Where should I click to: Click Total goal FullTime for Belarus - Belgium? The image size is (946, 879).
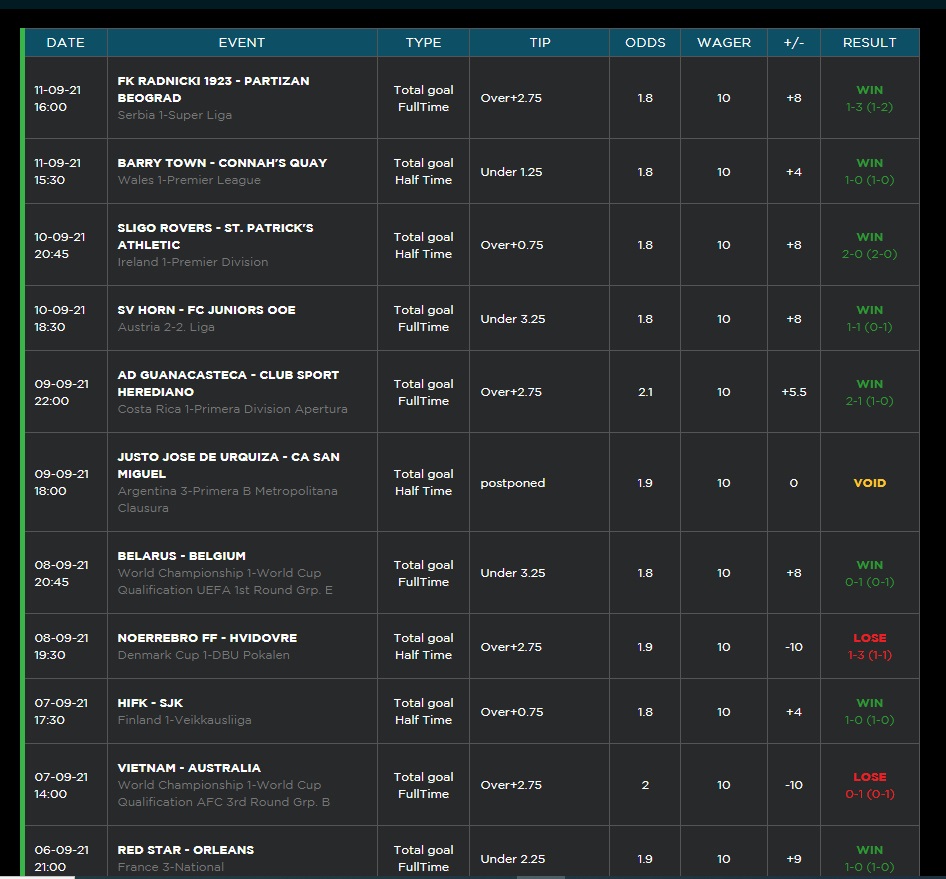click(x=424, y=574)
